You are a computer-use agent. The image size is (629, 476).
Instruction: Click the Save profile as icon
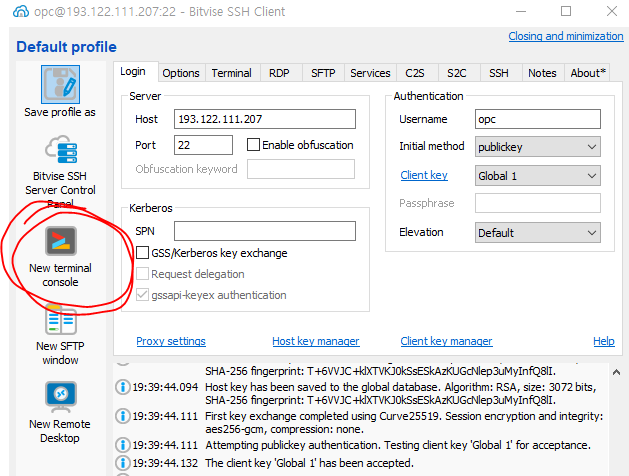click(60, 85)
